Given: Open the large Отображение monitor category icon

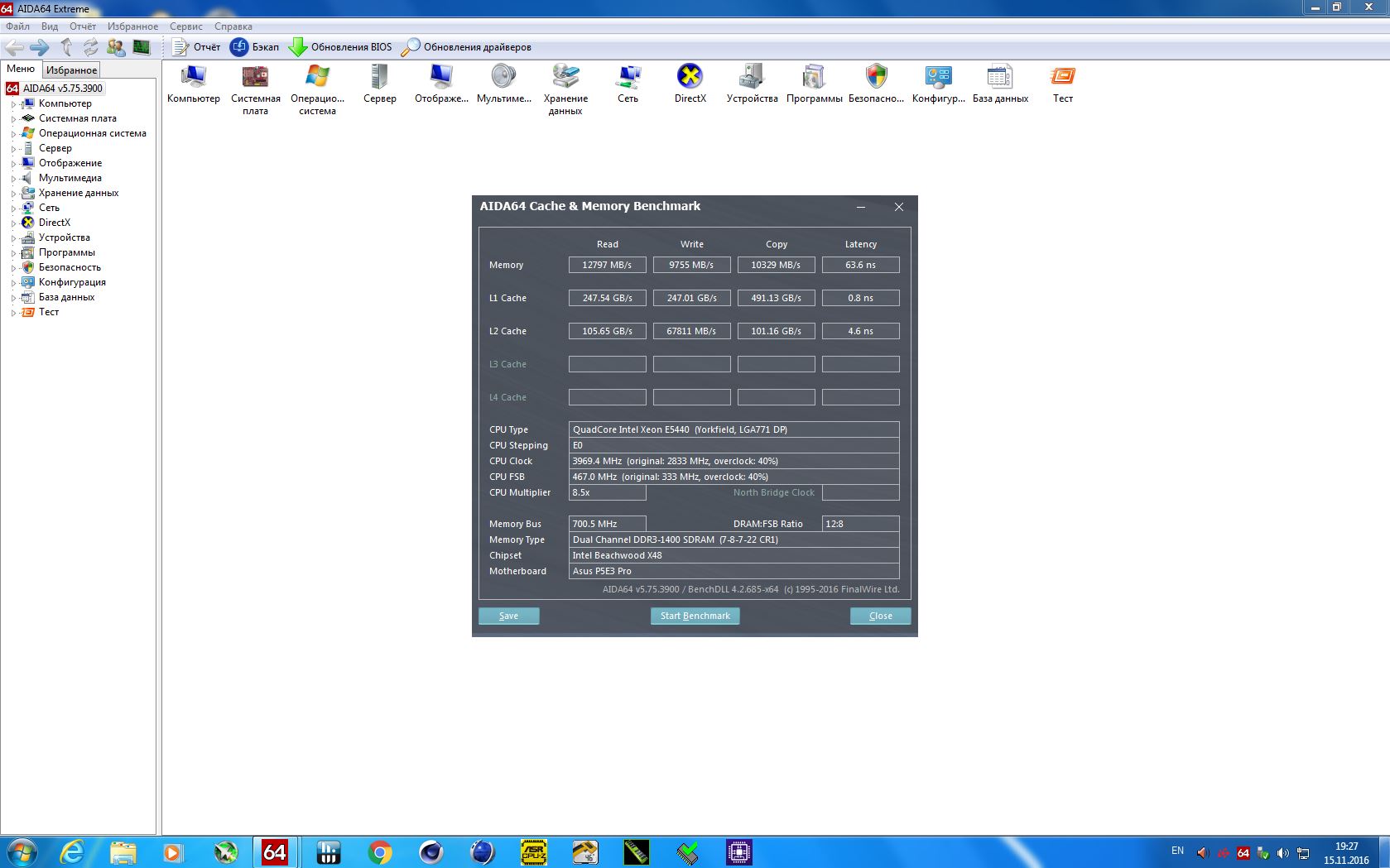Looking at the screenshot, I should pyautogui.click(x=441, y=84).
